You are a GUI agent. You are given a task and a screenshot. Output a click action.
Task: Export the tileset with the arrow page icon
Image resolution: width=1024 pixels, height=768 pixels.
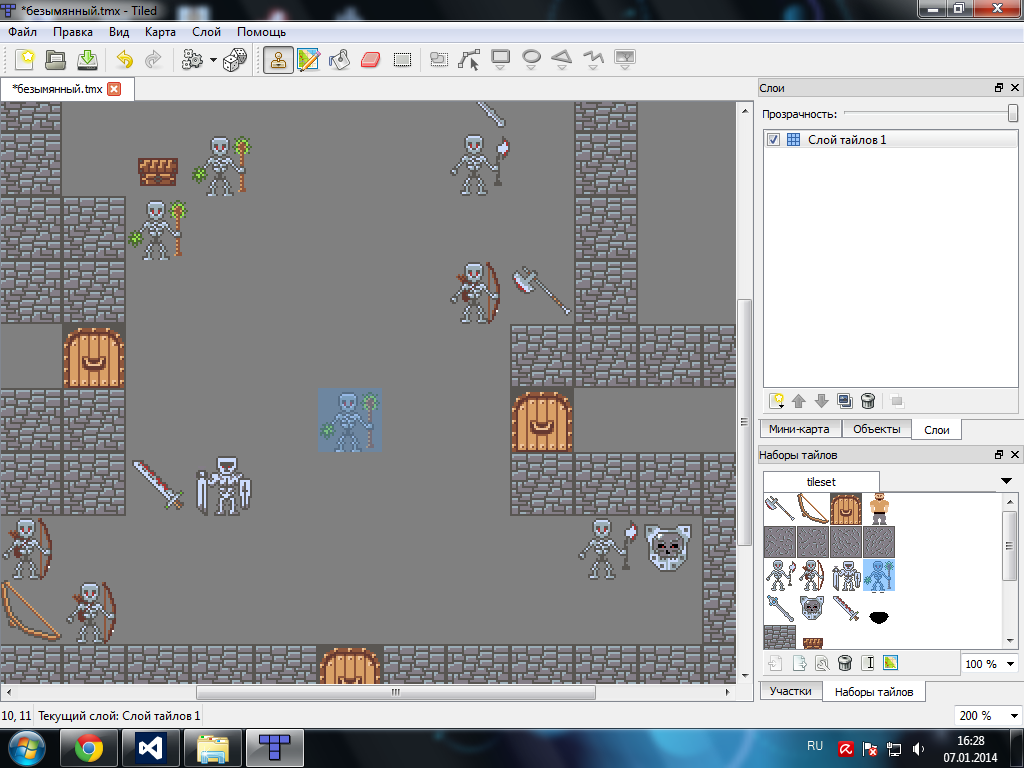(799, 664)
